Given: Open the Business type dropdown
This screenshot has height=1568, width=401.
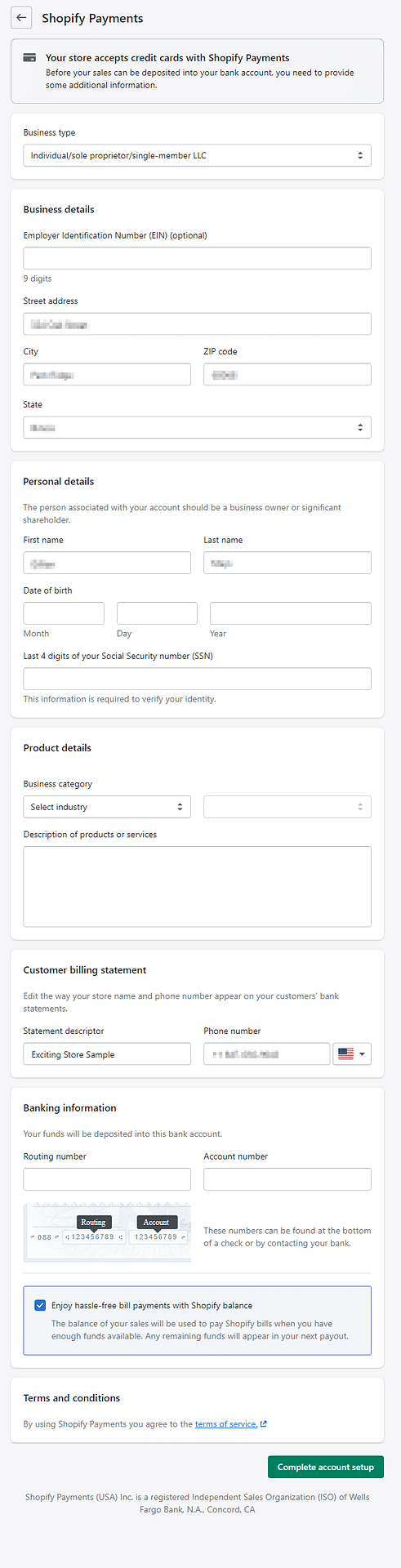Looking at the screenshot, I should click(197, 155).
